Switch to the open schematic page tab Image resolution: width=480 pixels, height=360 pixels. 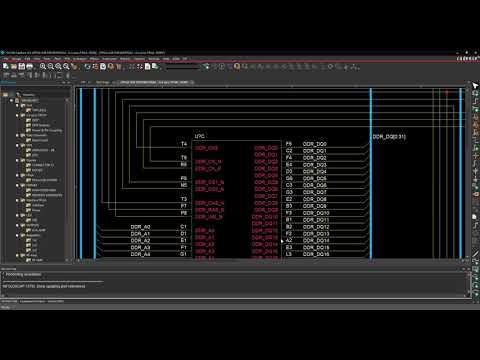(x=154, y=82)
